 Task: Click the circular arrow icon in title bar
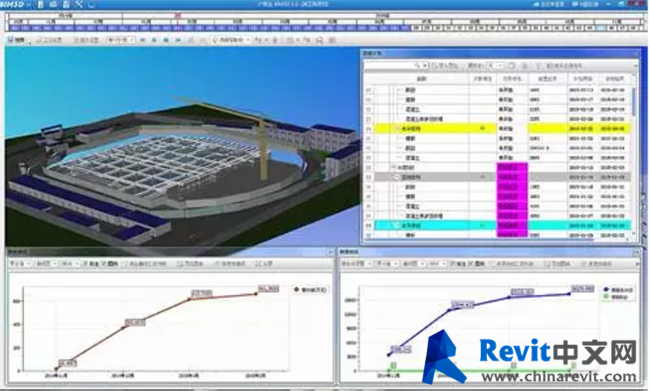[92, 5]
